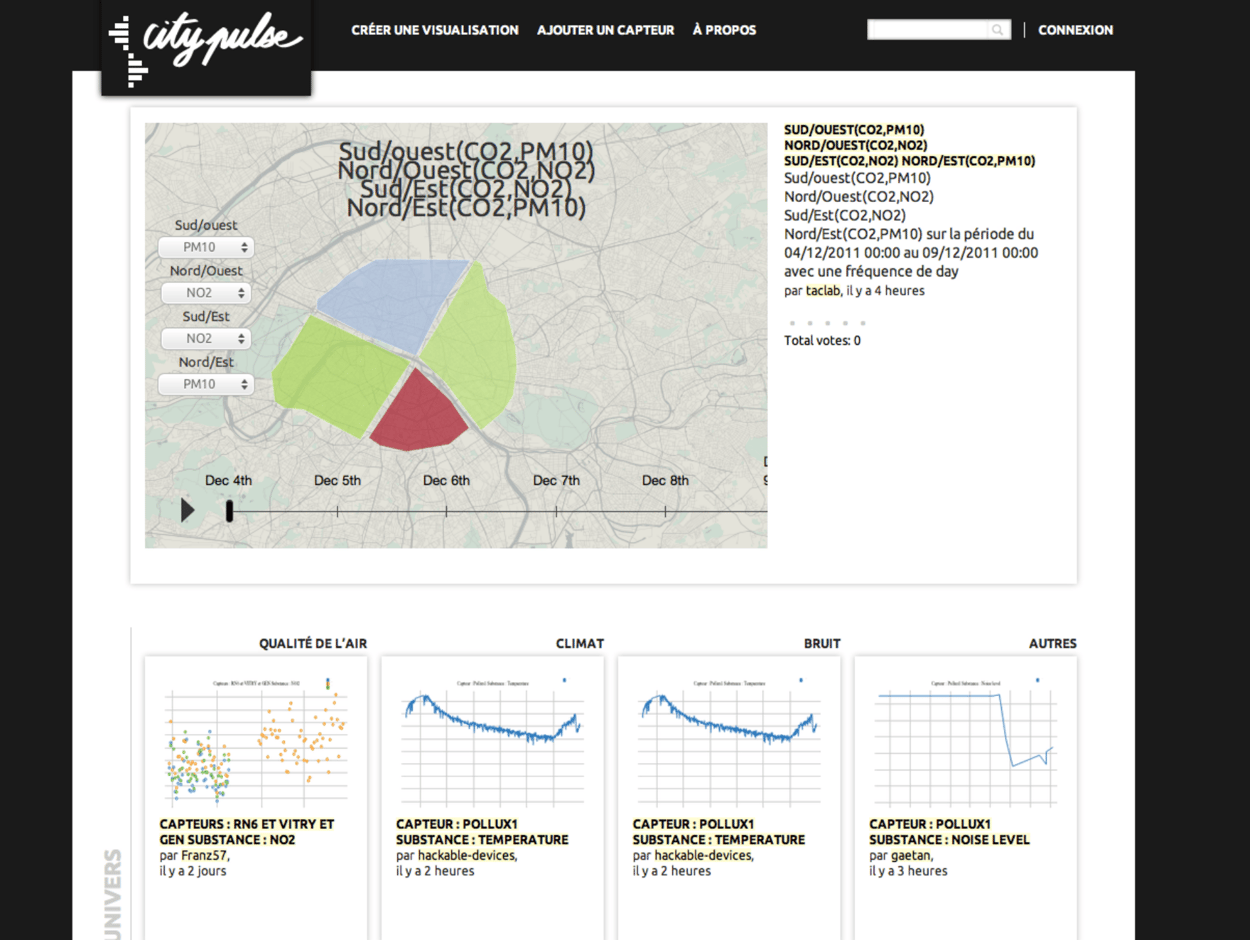This screenshot has height=940, width=1250.
Task: Open the Sud/ouest PM10 substance dropdown
Action: 205,247
